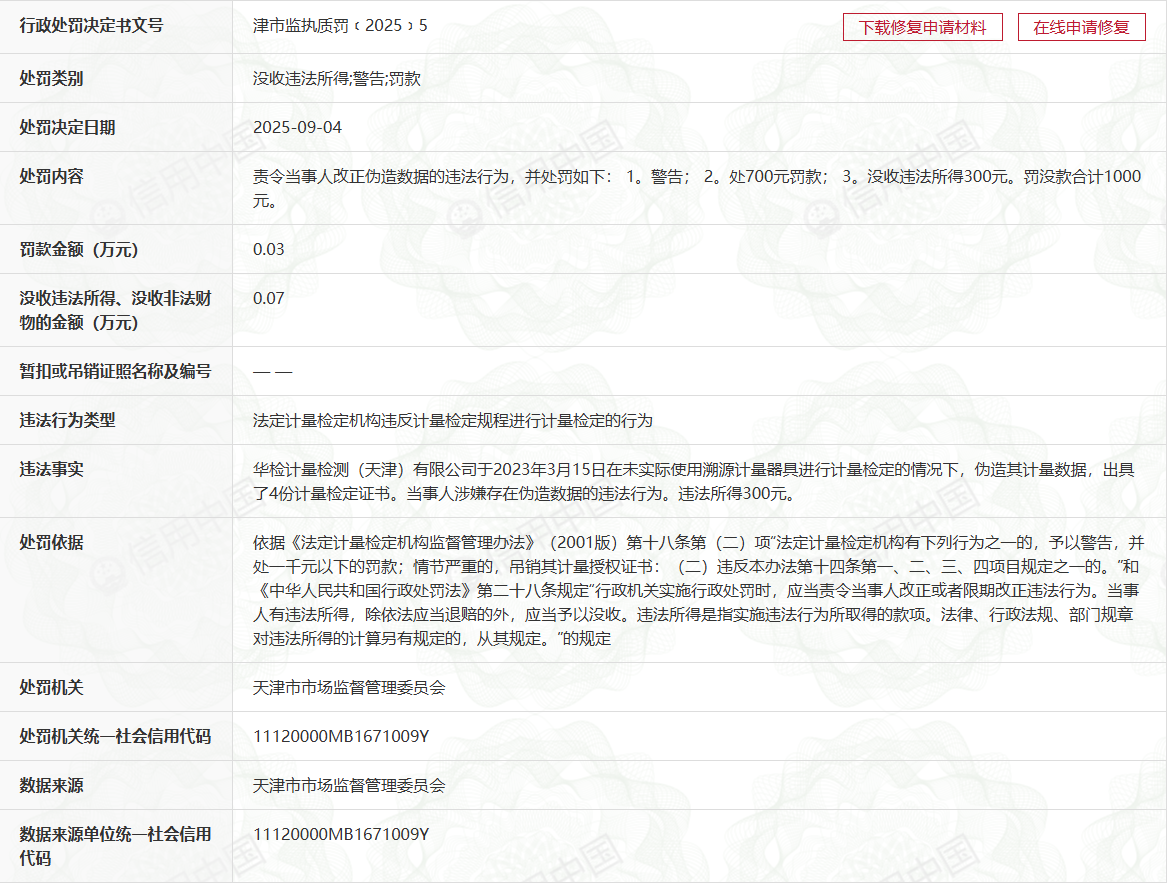Click the confiscated amount value 0.07
This screenshot has height=884, width=1168.
coord(269,298)
